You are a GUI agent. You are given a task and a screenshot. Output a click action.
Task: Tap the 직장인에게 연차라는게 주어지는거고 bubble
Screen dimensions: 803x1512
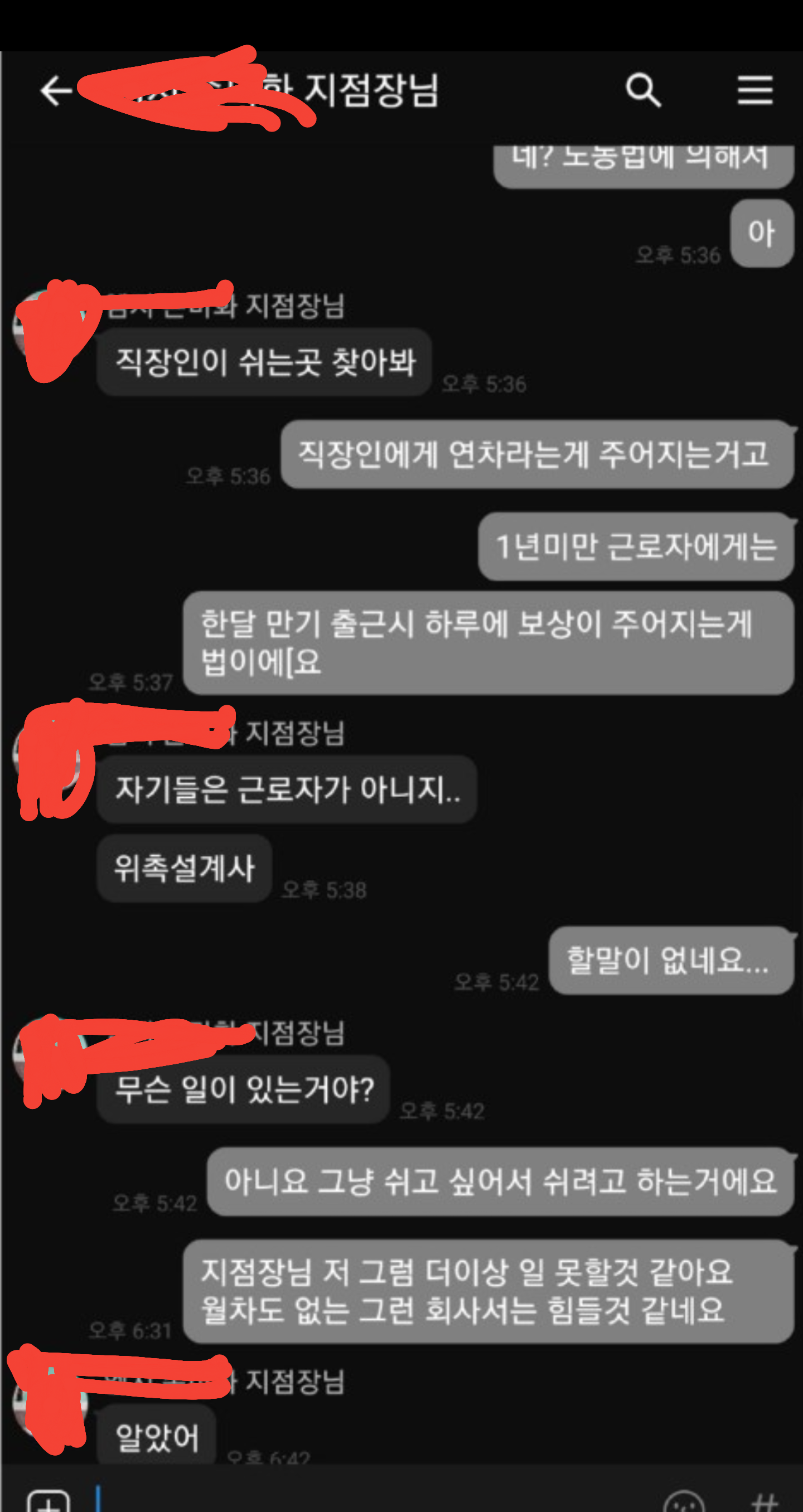(537, 454)
